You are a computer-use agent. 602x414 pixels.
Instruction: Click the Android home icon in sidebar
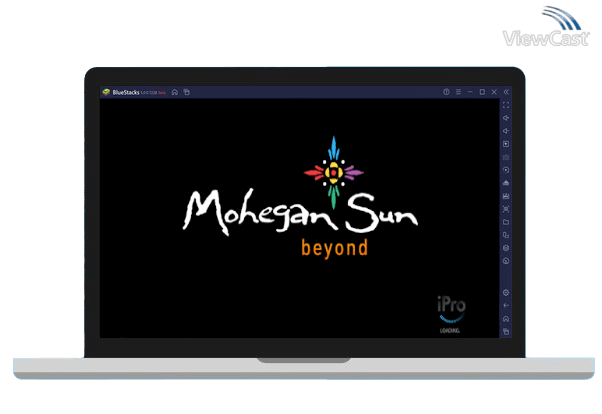[506, 319]
